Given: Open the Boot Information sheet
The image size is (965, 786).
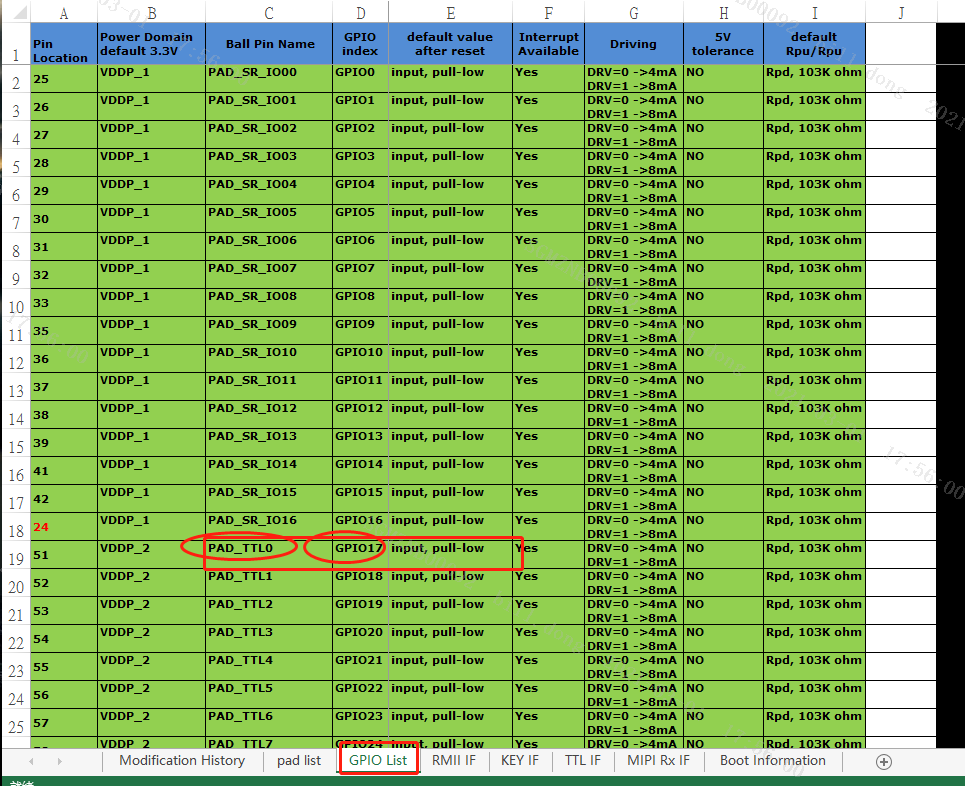Looking at the screenshot, I should click(772, 760).
